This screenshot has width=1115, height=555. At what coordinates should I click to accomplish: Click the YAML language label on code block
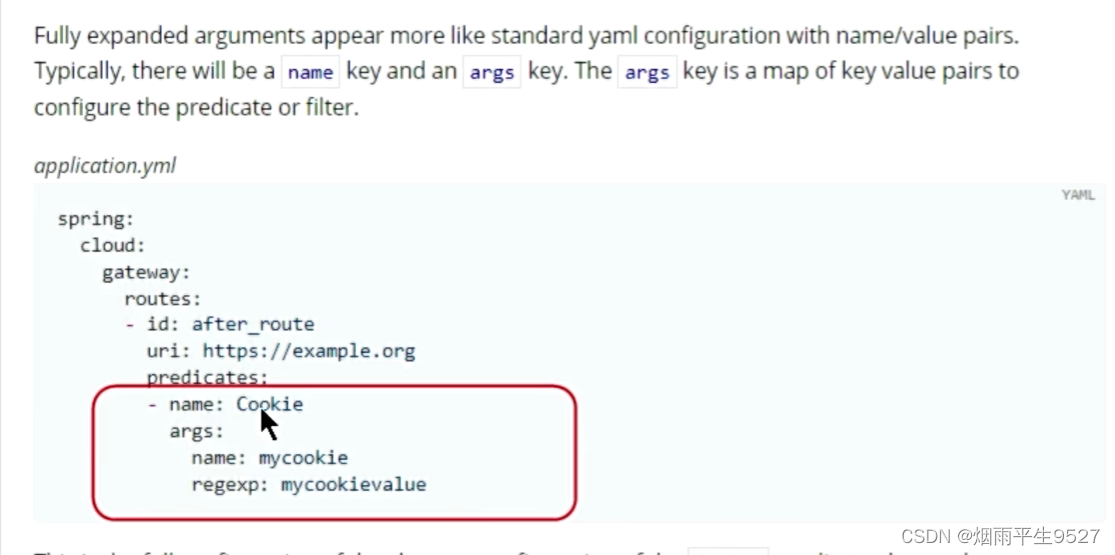click(x=1077, y=195)
